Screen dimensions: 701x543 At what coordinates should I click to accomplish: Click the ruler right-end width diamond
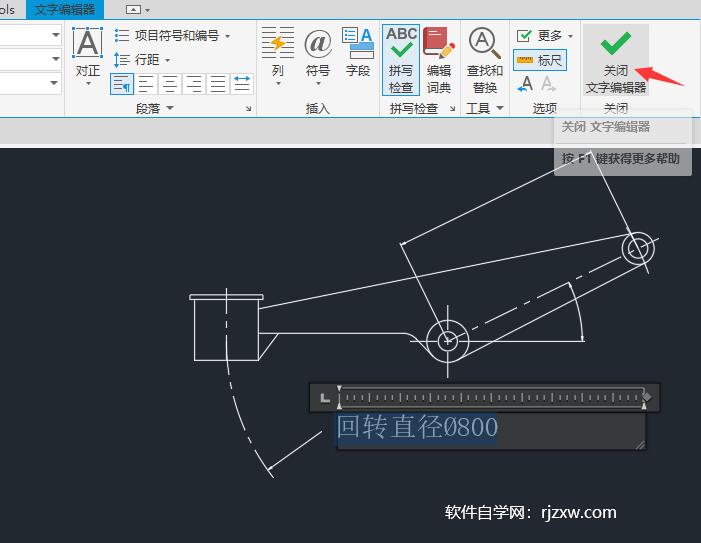647,397
